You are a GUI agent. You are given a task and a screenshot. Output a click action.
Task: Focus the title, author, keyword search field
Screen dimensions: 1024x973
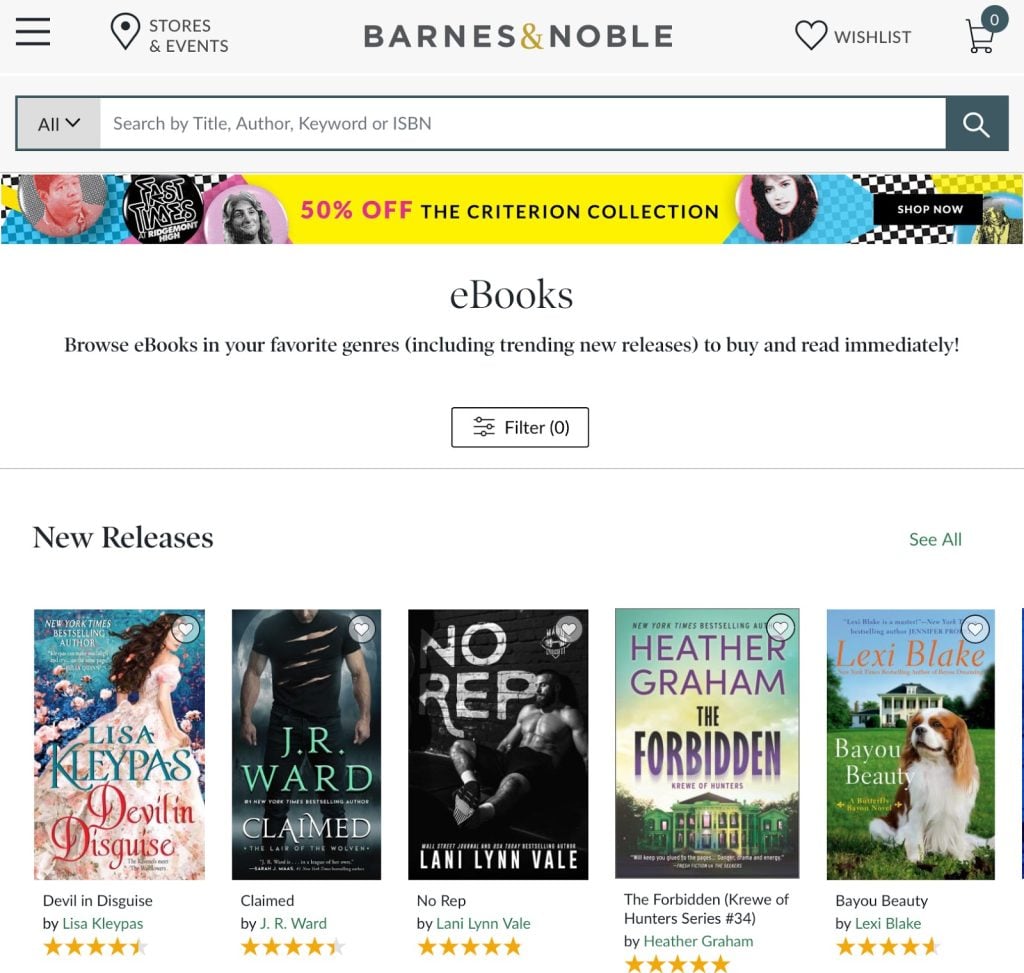pyautogui.click(x=522, y=123)
